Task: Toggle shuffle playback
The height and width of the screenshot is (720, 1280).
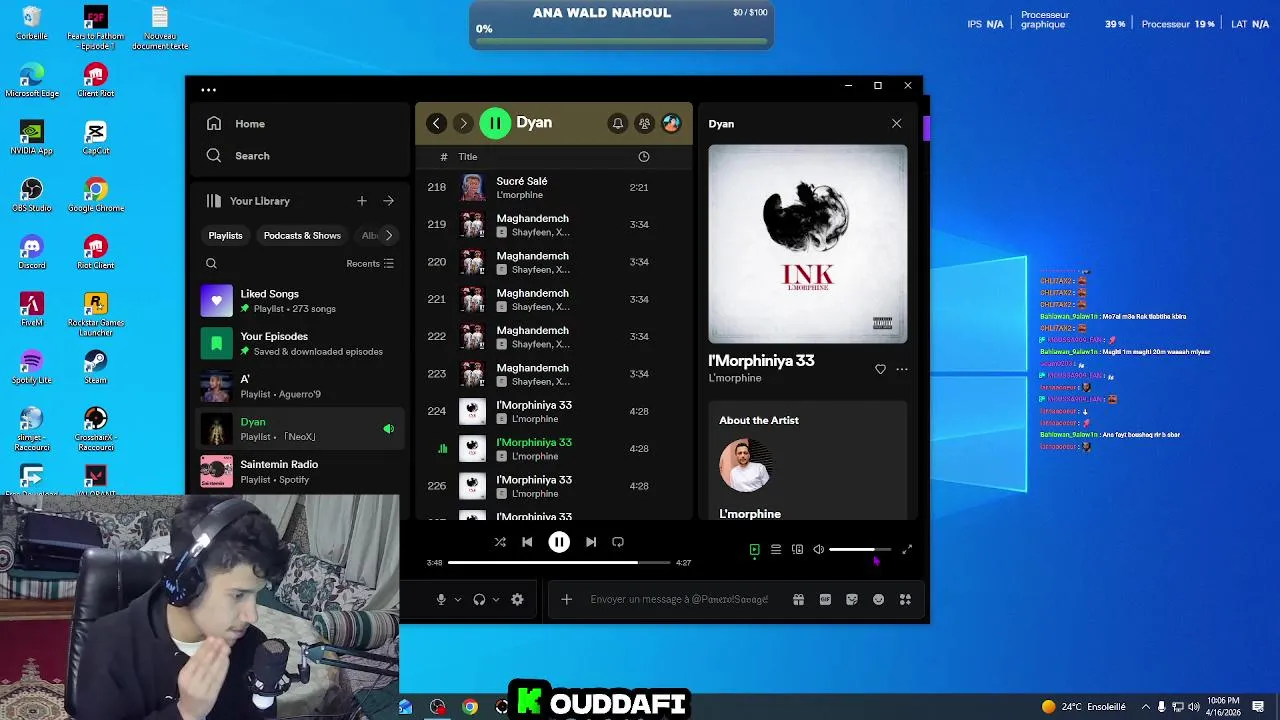Action: click(x=500, y=542)
